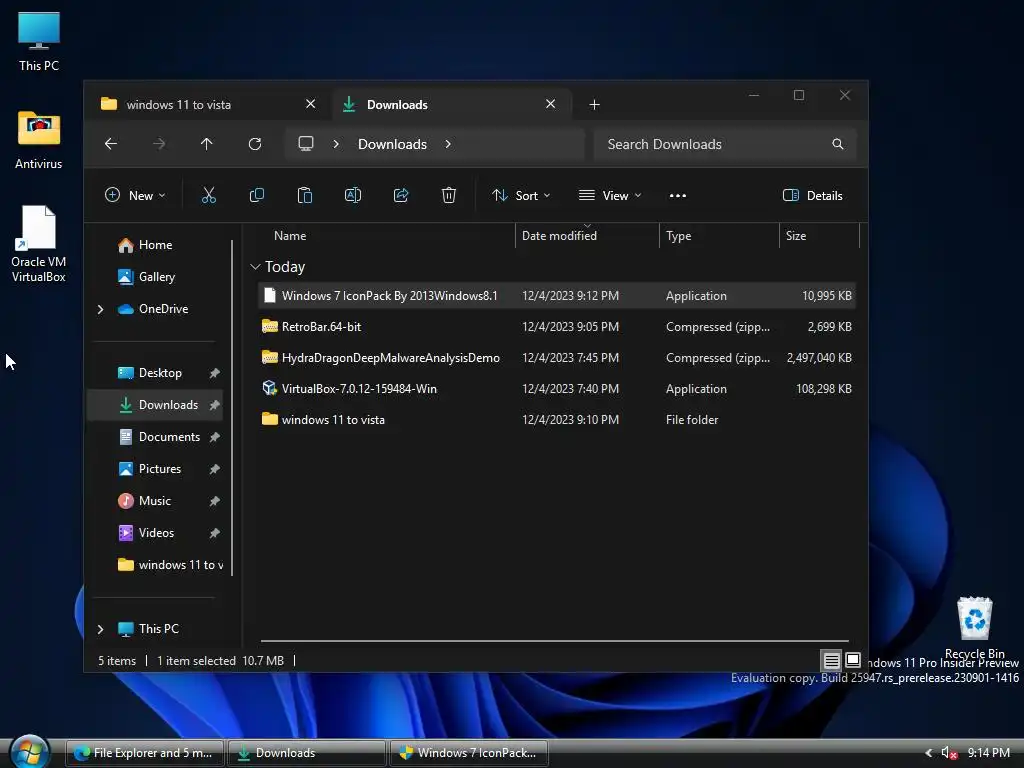Click the Copy icon in toolbar

[257, 195]
